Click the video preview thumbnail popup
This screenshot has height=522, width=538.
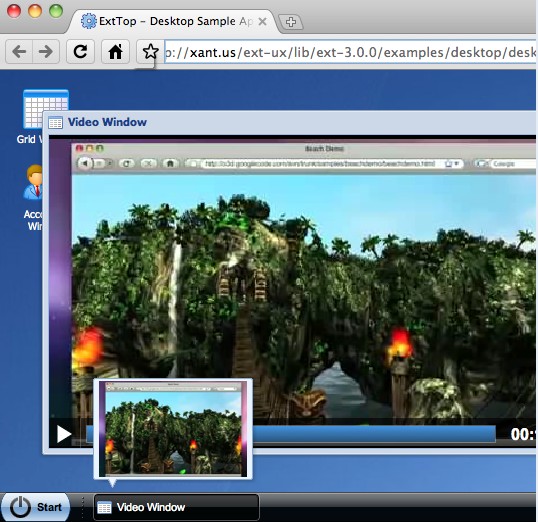click(173, 429)
